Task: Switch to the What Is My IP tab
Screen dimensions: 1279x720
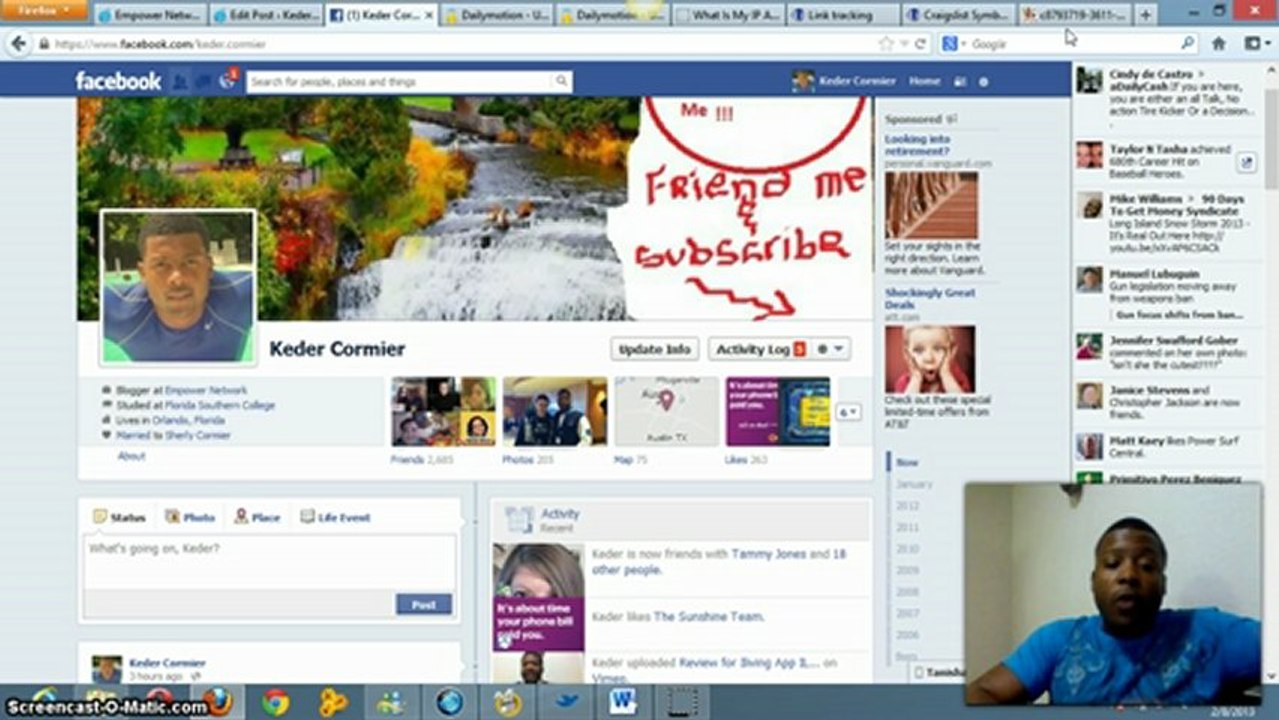Action: 727,15
